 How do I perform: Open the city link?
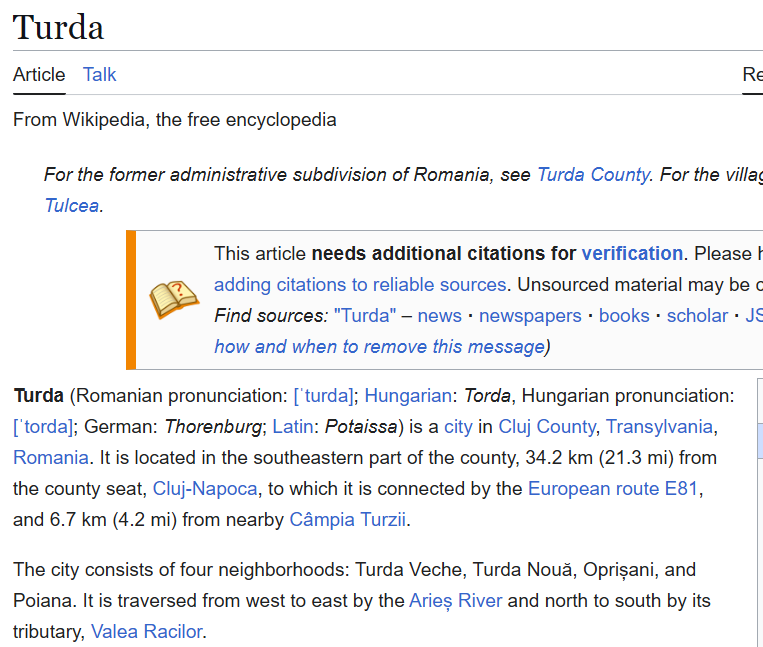click(x=458, y=427)
